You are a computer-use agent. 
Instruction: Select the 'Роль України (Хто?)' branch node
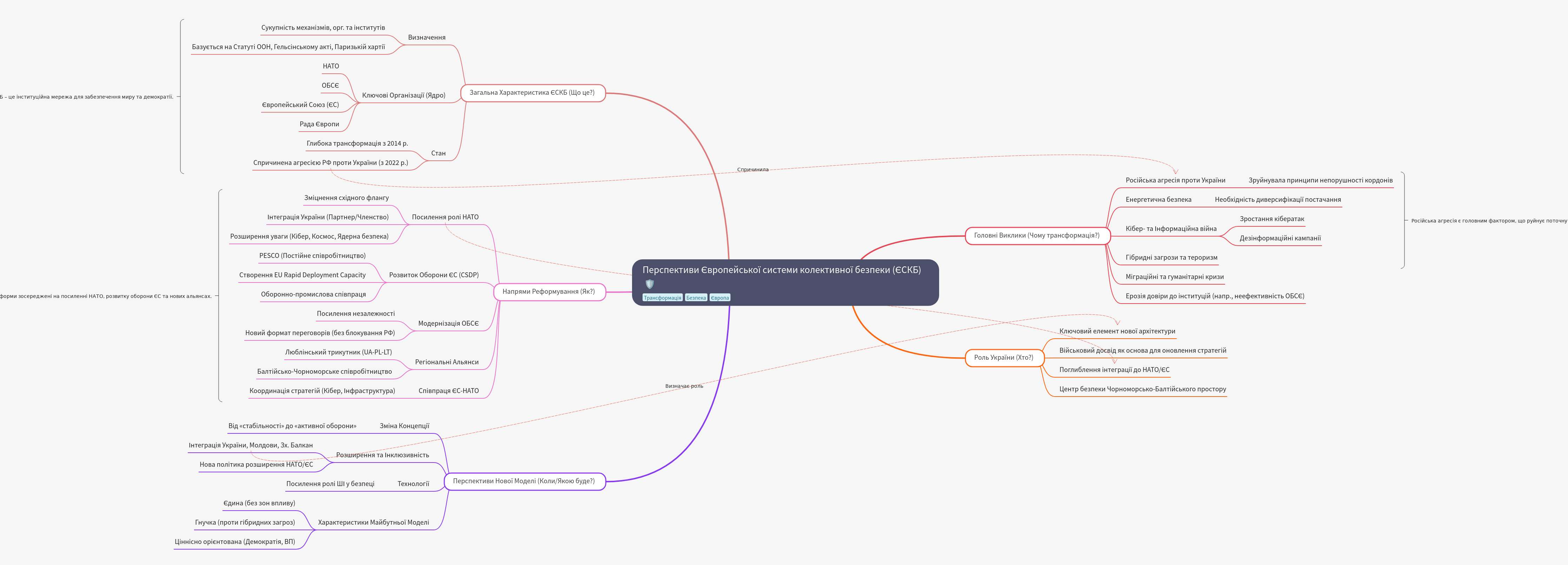1003,357
